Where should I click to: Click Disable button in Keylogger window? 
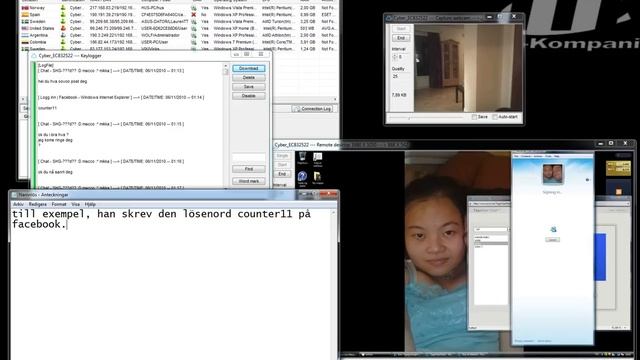[x=249, y=96]
